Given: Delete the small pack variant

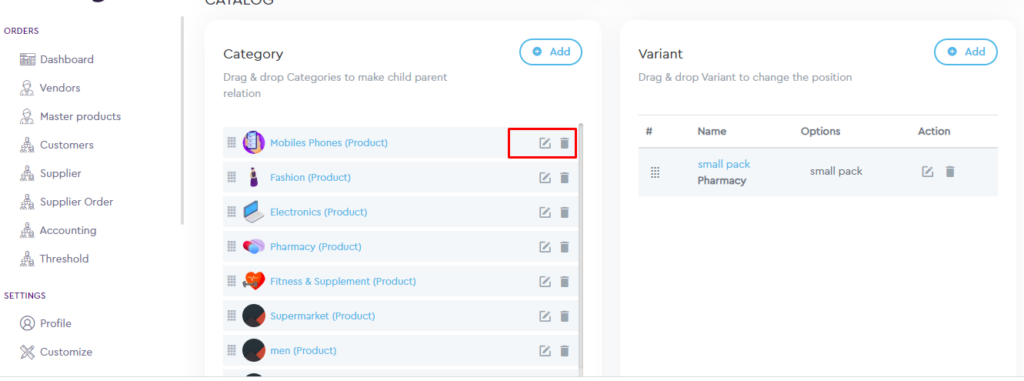Looking at the screenshot, I should (x=950, y=172).
